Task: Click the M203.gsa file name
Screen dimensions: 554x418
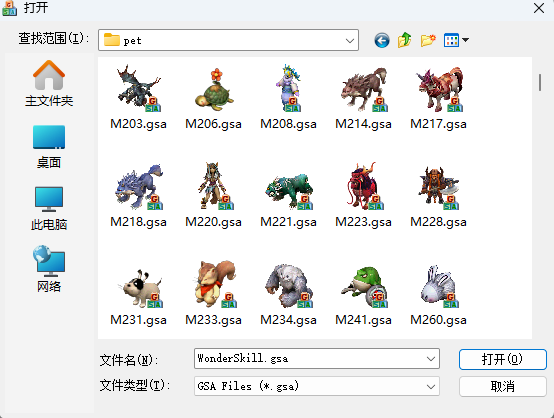Action: coord(138,124)
